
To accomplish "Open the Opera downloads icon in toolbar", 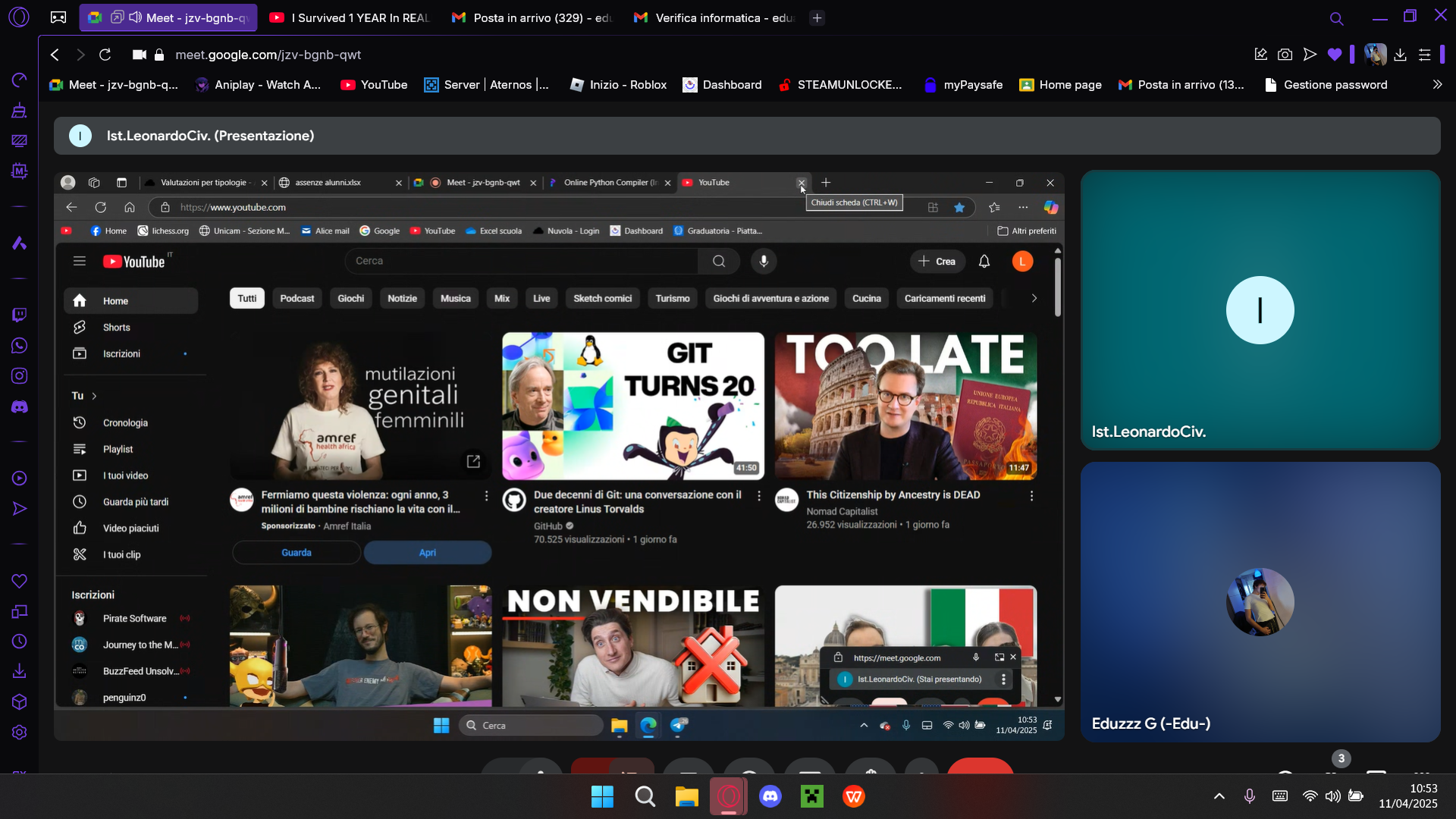I will 1400,55.
